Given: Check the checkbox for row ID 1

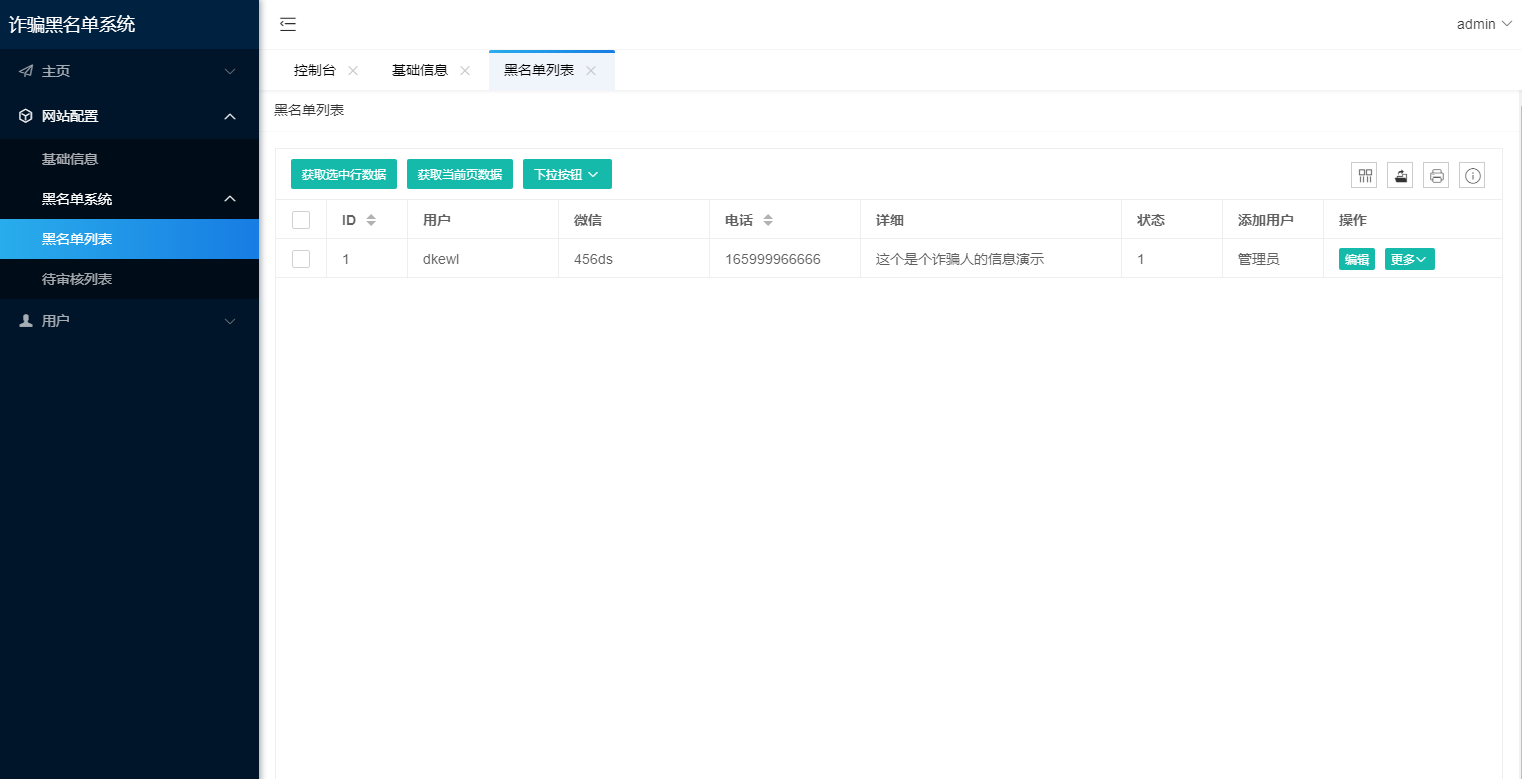Looking at the screenshot, I should [301, 258].
